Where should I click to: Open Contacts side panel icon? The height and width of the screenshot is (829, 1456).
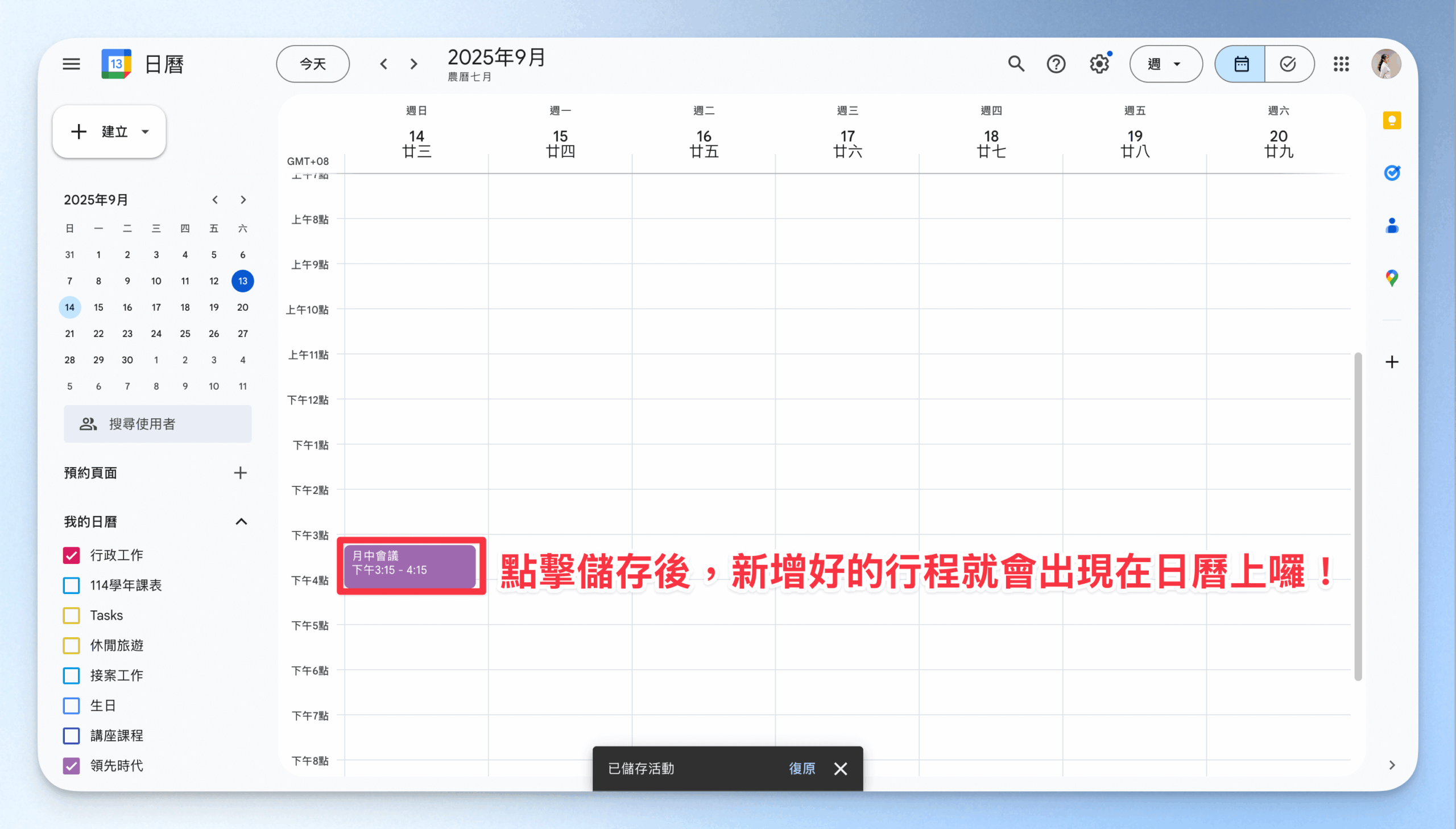coord(1392,226)
